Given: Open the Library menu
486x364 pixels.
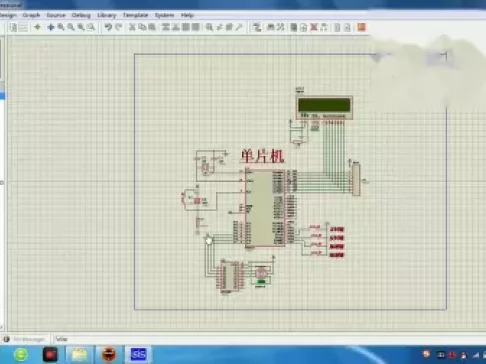Looking at the screenshot, I should click(x=107, y=15).
